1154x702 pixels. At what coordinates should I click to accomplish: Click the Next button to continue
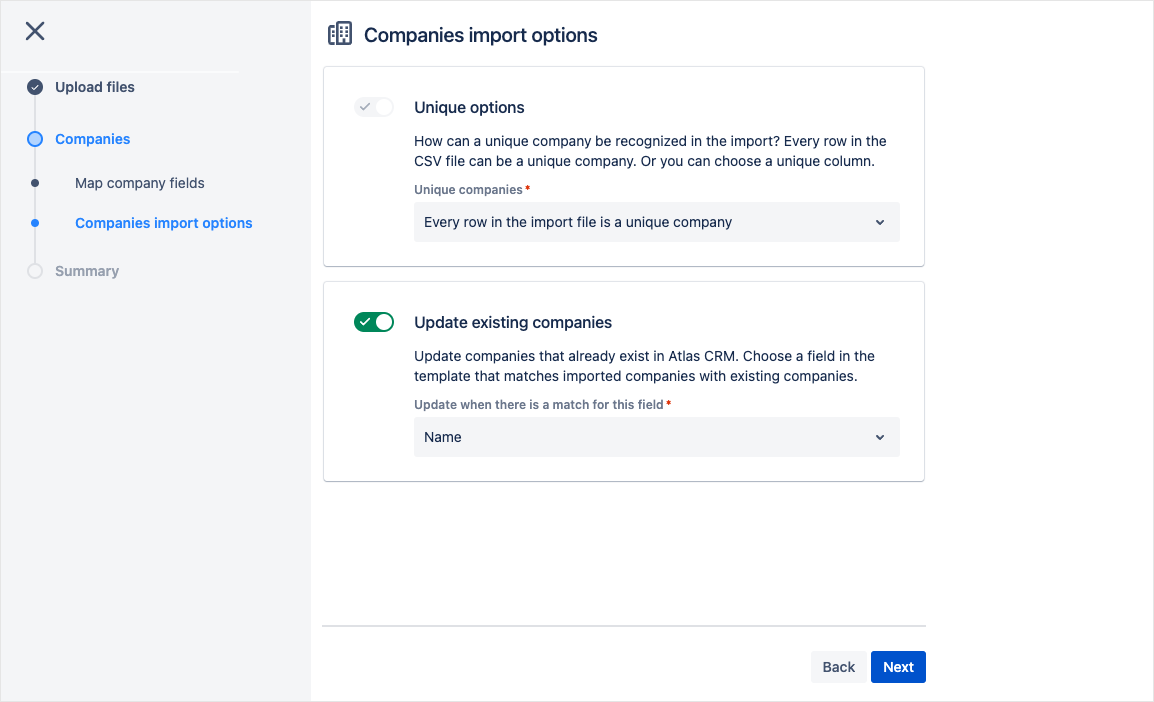point(898,667)
